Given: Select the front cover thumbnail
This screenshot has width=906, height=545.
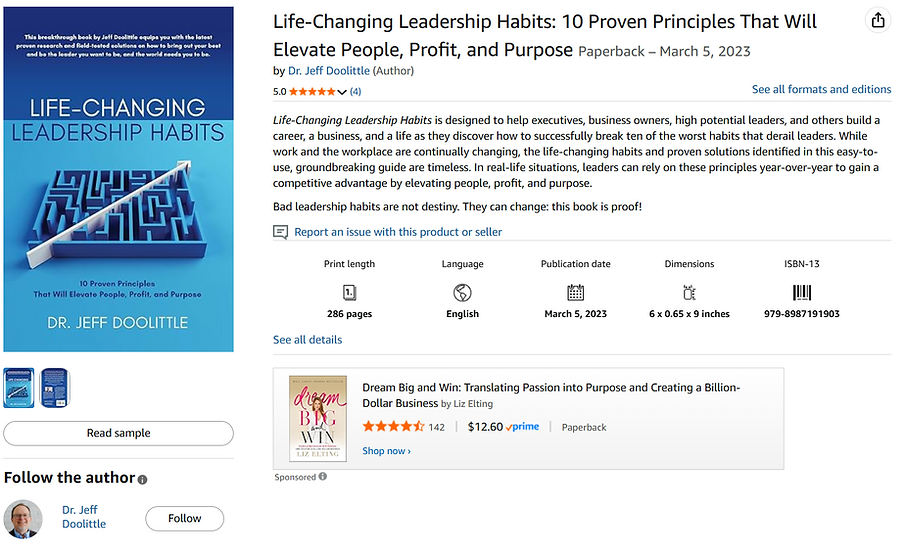Looking at the screenshot, I should click(19, 388).
